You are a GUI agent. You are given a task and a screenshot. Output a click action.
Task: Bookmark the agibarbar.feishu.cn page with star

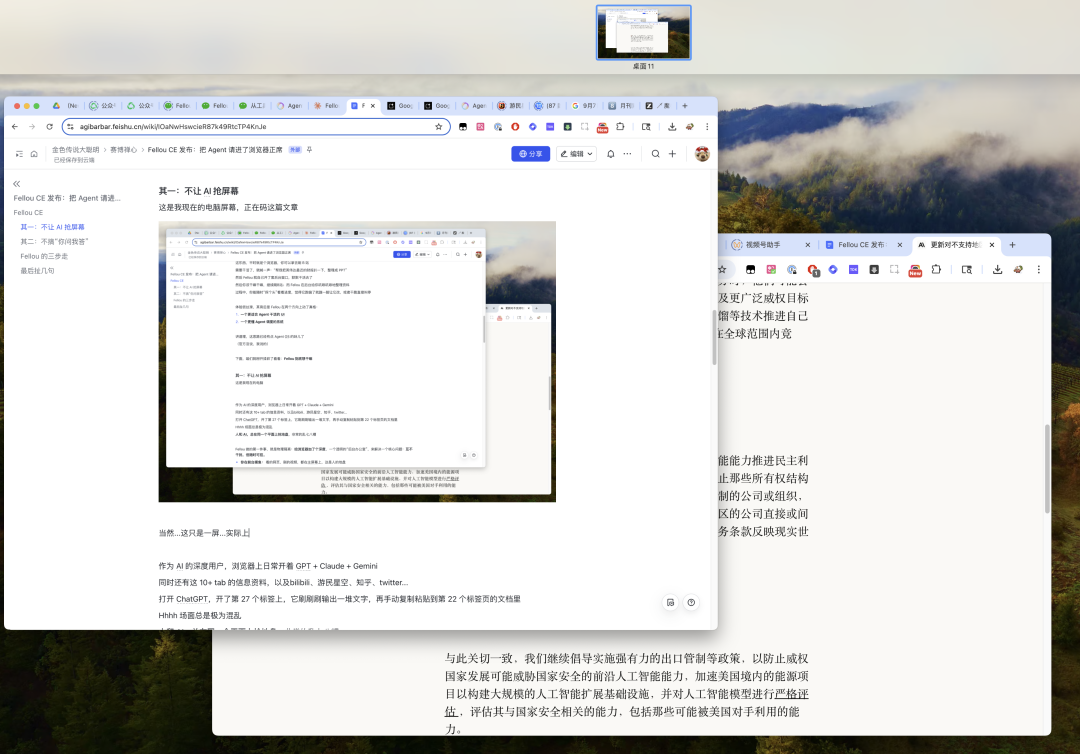point(439,127)
